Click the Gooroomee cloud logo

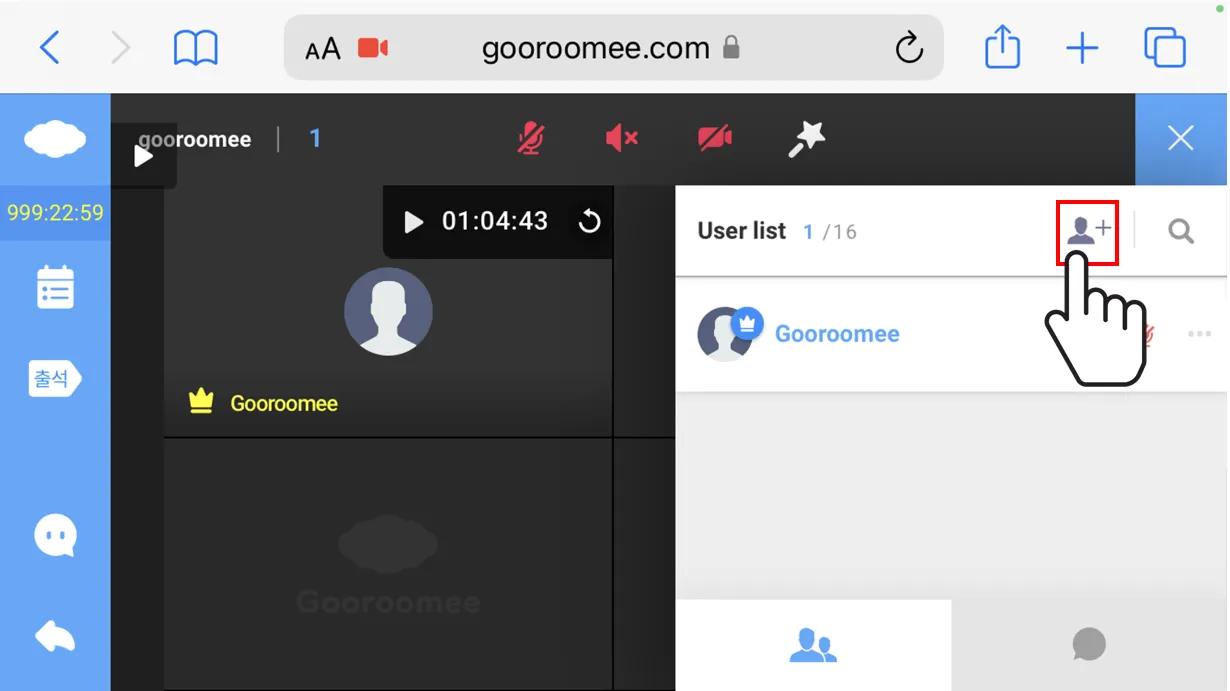55,139
